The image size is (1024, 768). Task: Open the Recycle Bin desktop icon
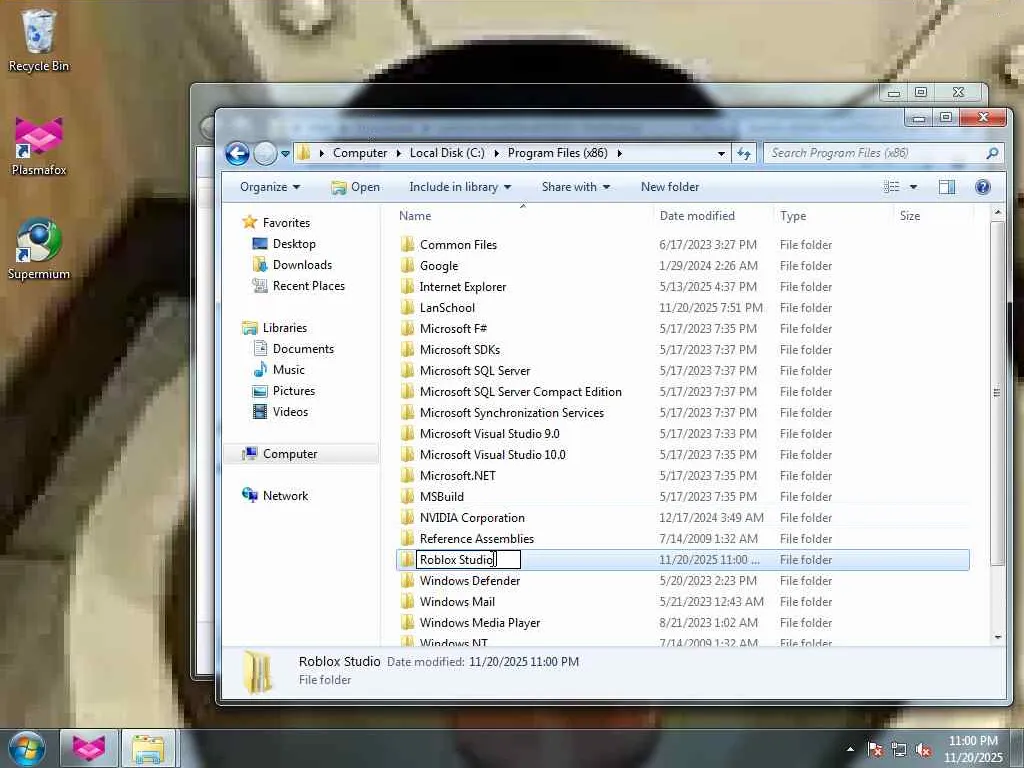tap(38, 39)
